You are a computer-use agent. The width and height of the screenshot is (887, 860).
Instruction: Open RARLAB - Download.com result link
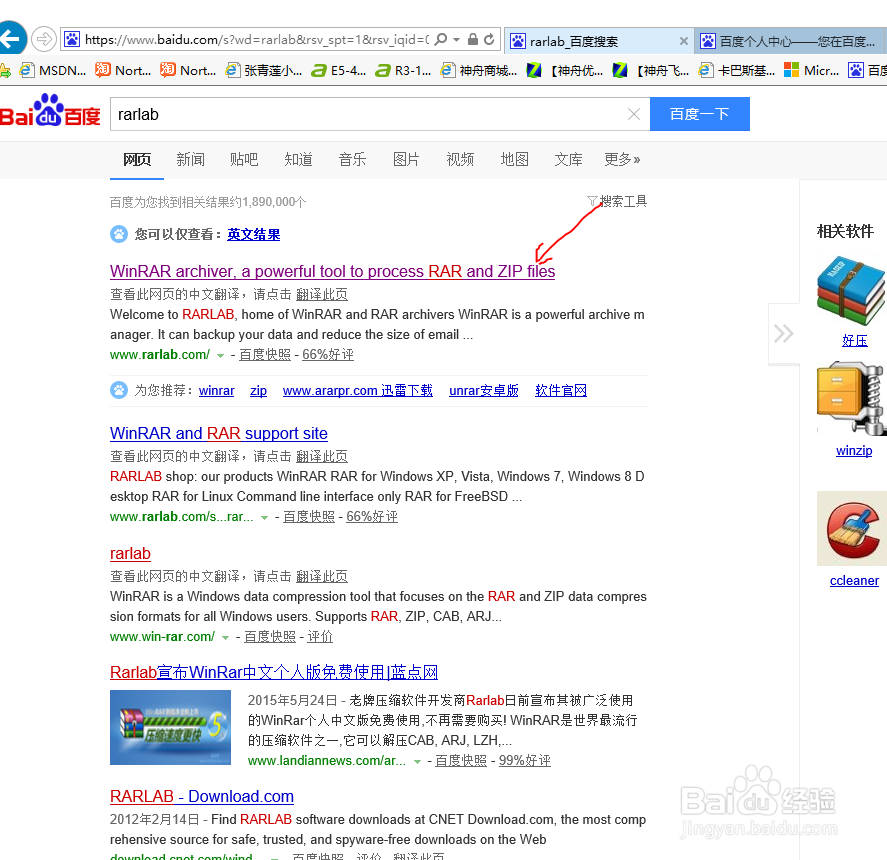(202, 797)
